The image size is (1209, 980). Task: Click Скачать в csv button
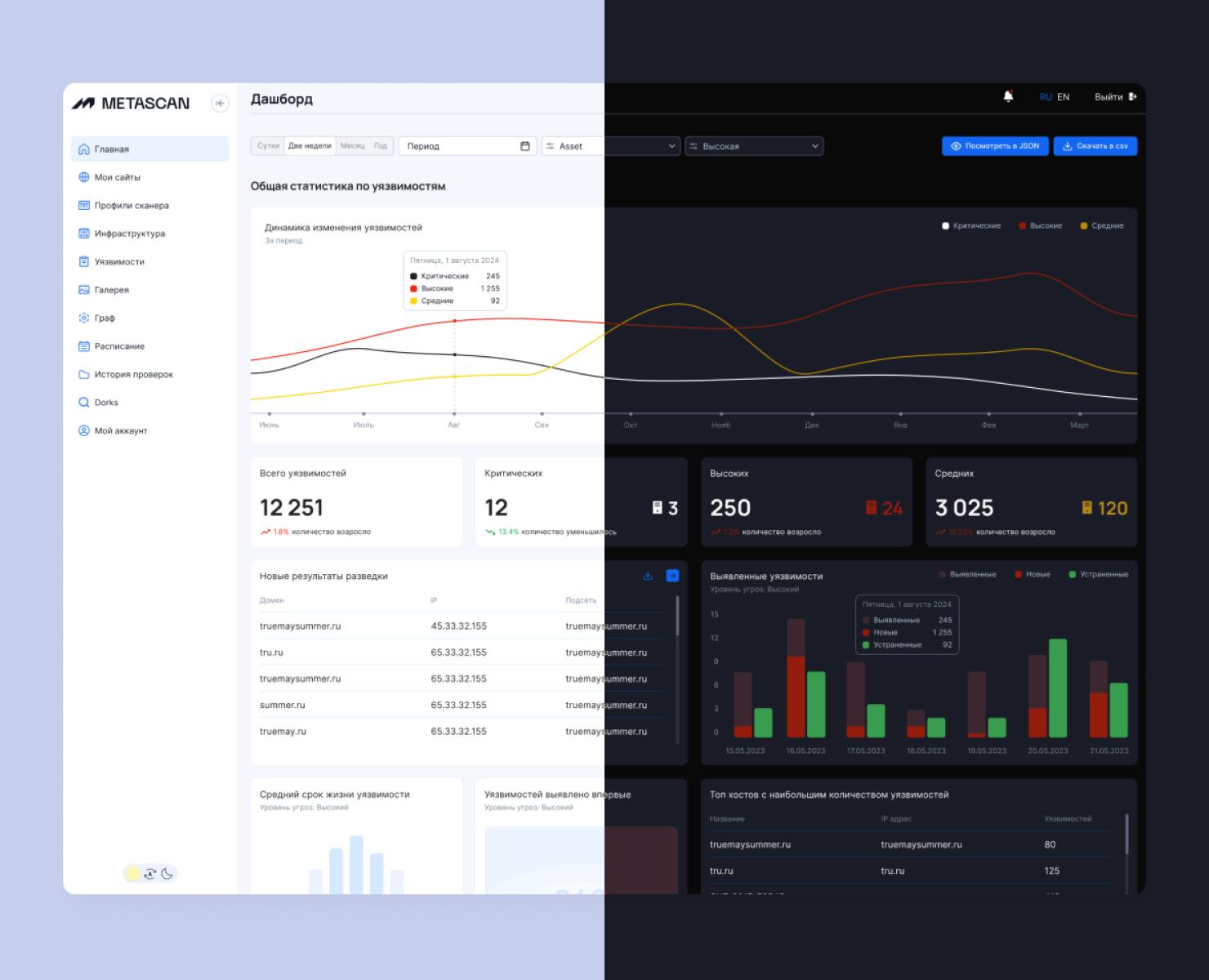coord(1095,146)
